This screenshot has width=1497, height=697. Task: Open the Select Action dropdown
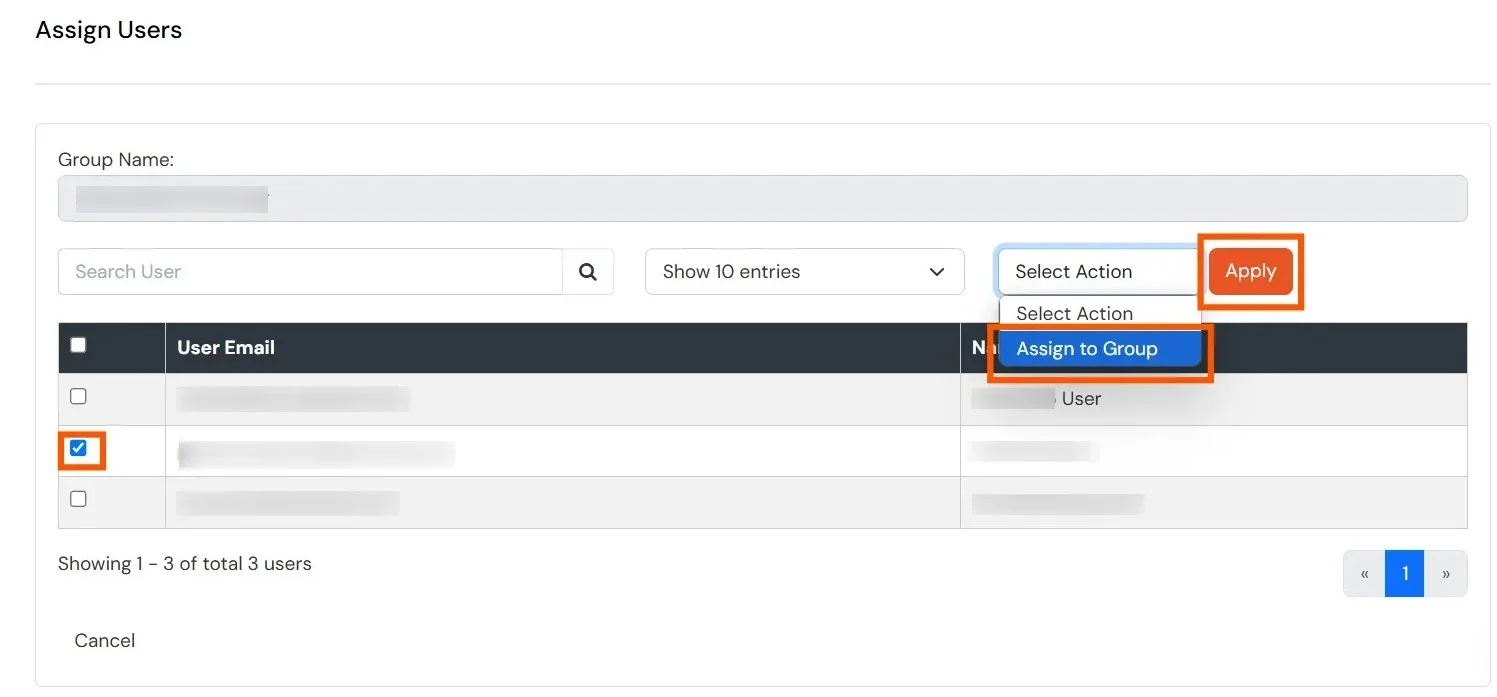(x=1098, y=271)
